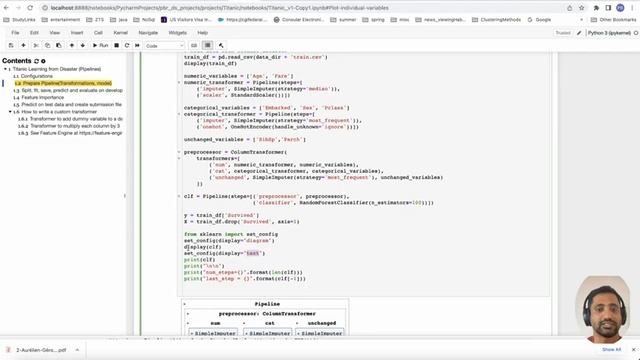Viewport: 640px width, 360px height.
Task: Bookmark this page with the star icon
Action: point(582,8)
